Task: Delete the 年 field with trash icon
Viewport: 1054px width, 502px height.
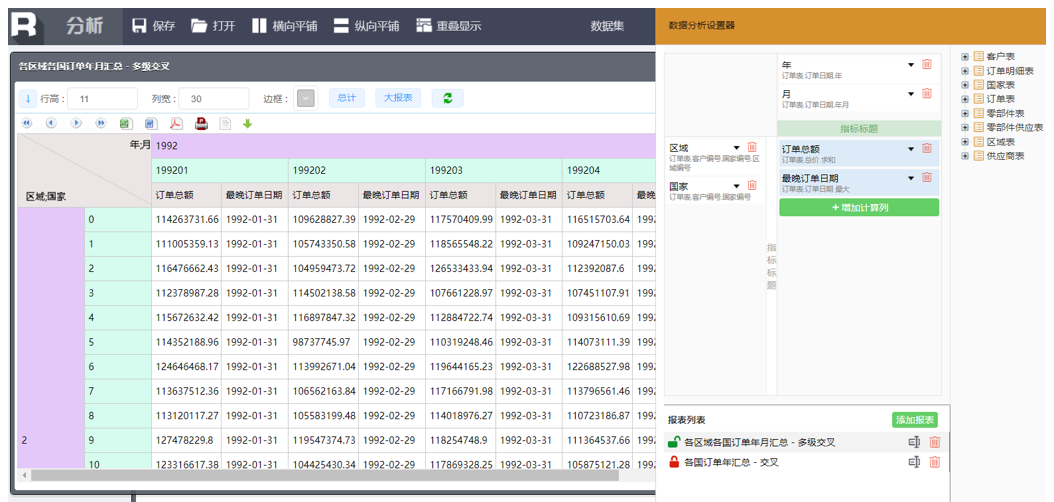Action: pos(927,65)
